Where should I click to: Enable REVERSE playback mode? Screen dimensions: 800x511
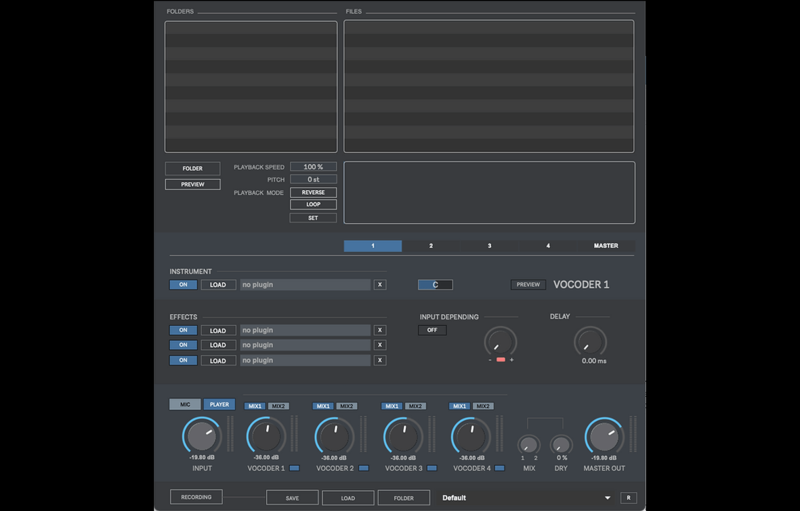click(313, 192)
